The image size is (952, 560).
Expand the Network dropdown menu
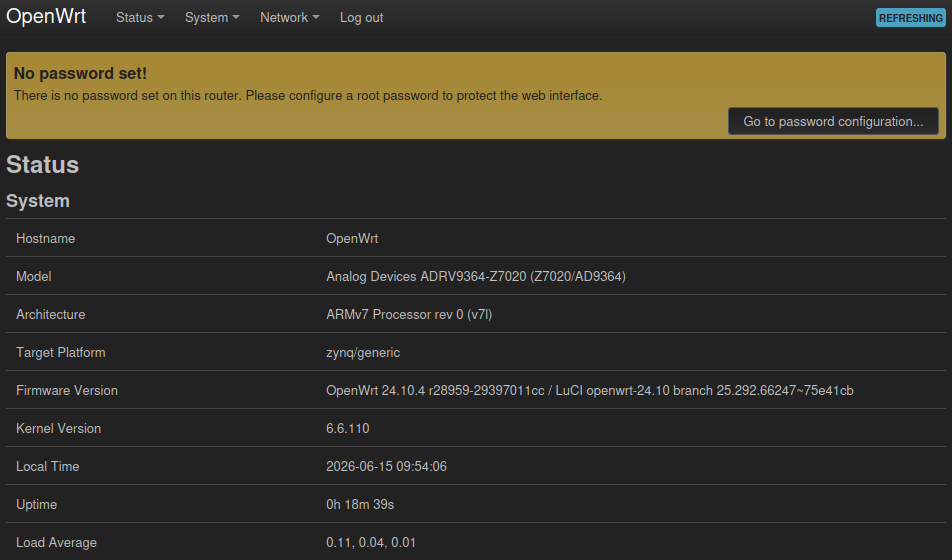coord(290,18)
